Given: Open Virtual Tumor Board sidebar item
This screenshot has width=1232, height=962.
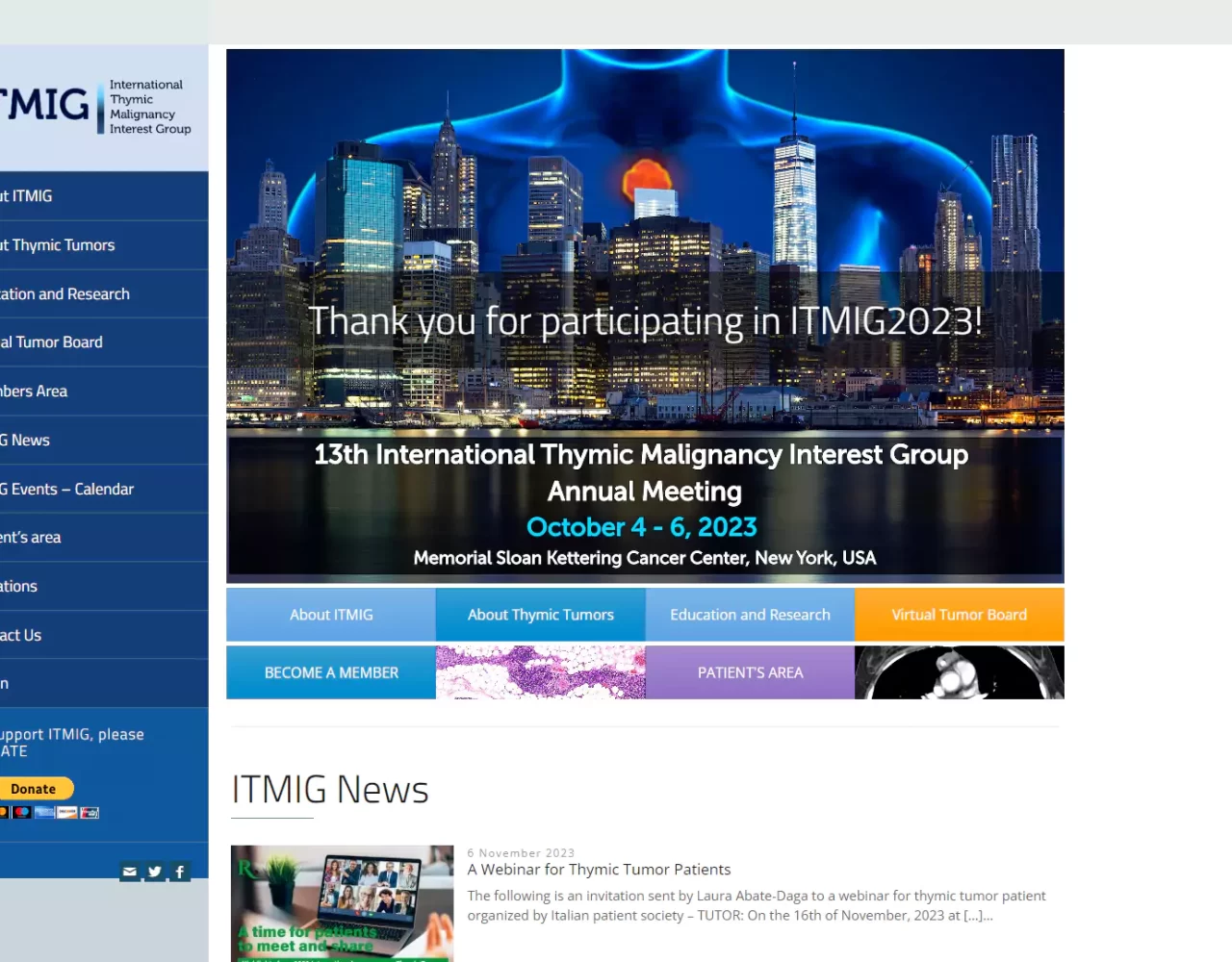Looking at the screenshot, I should (104, 342).
